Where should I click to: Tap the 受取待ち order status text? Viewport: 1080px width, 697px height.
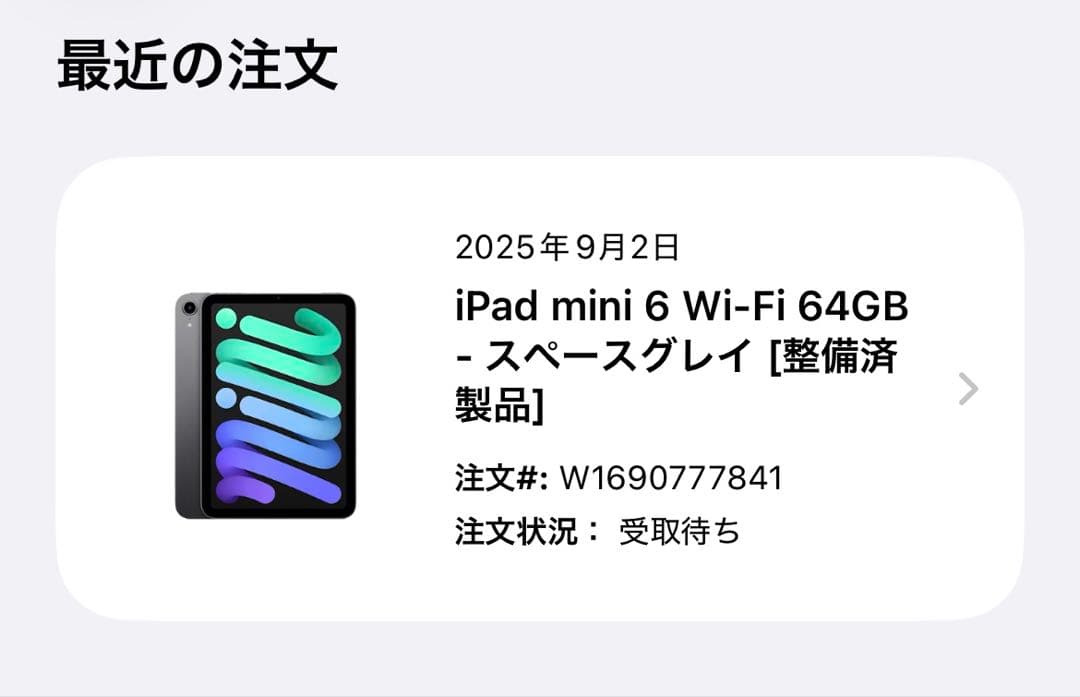tap(679, 531)
